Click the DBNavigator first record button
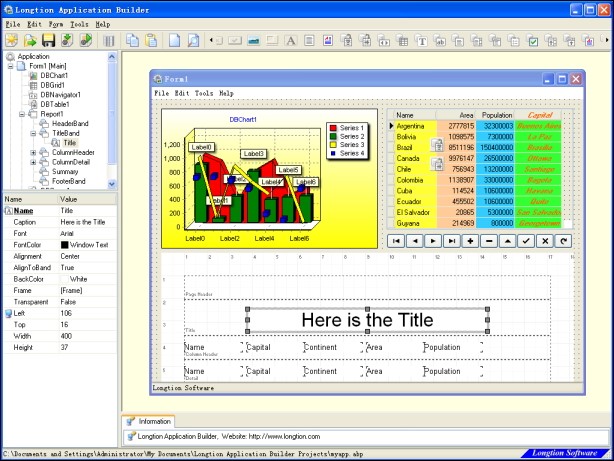 [396, 241]
